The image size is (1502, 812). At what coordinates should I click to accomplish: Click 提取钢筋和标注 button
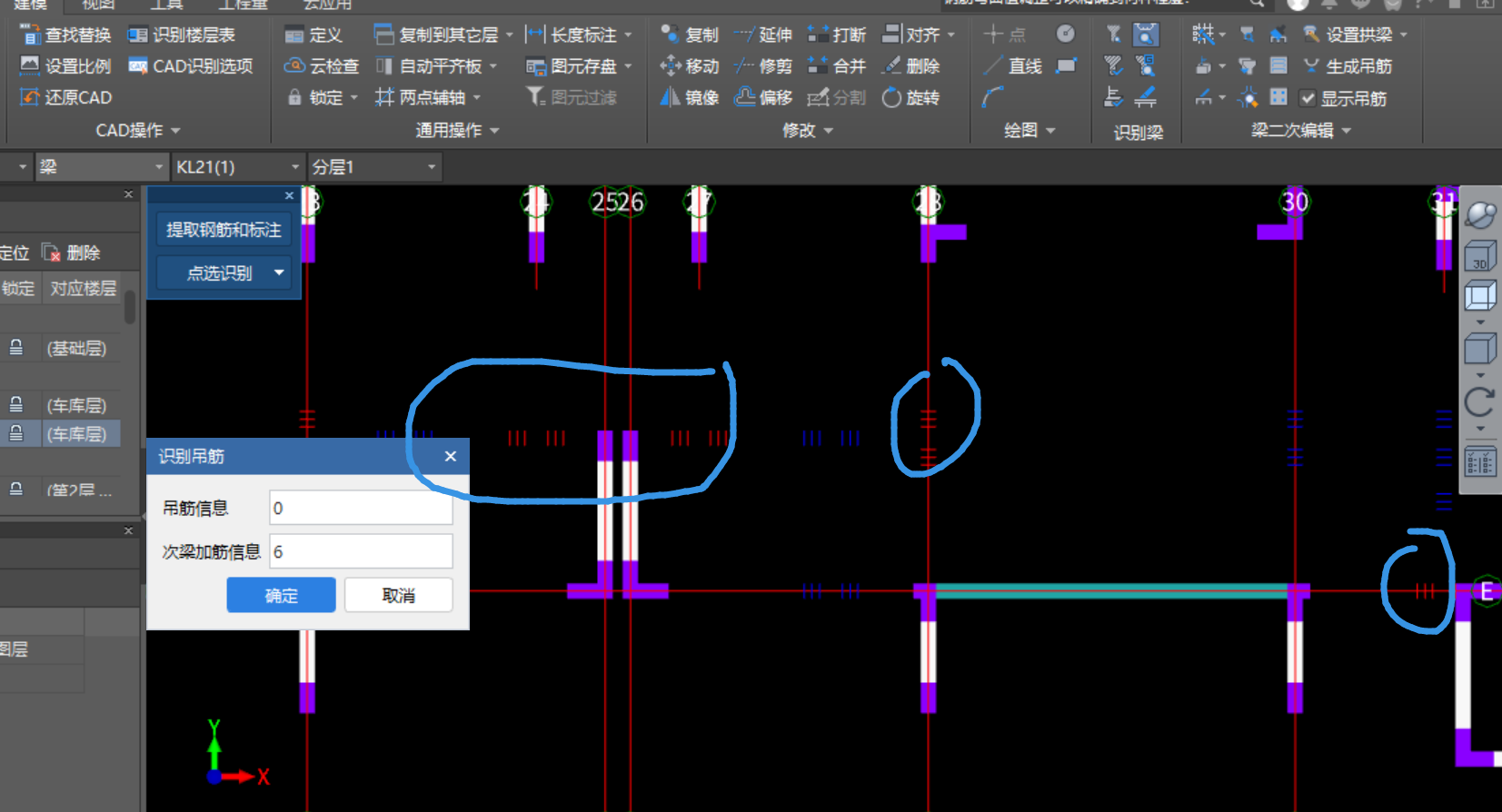click(224, 230)
